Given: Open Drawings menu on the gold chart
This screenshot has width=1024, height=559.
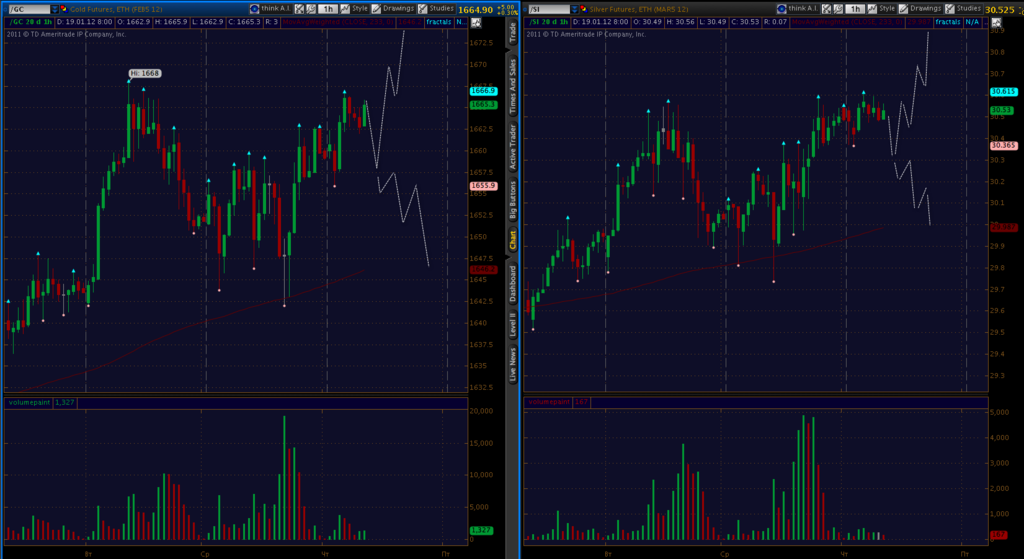Looking at the screenshot, I should (393, 9).
